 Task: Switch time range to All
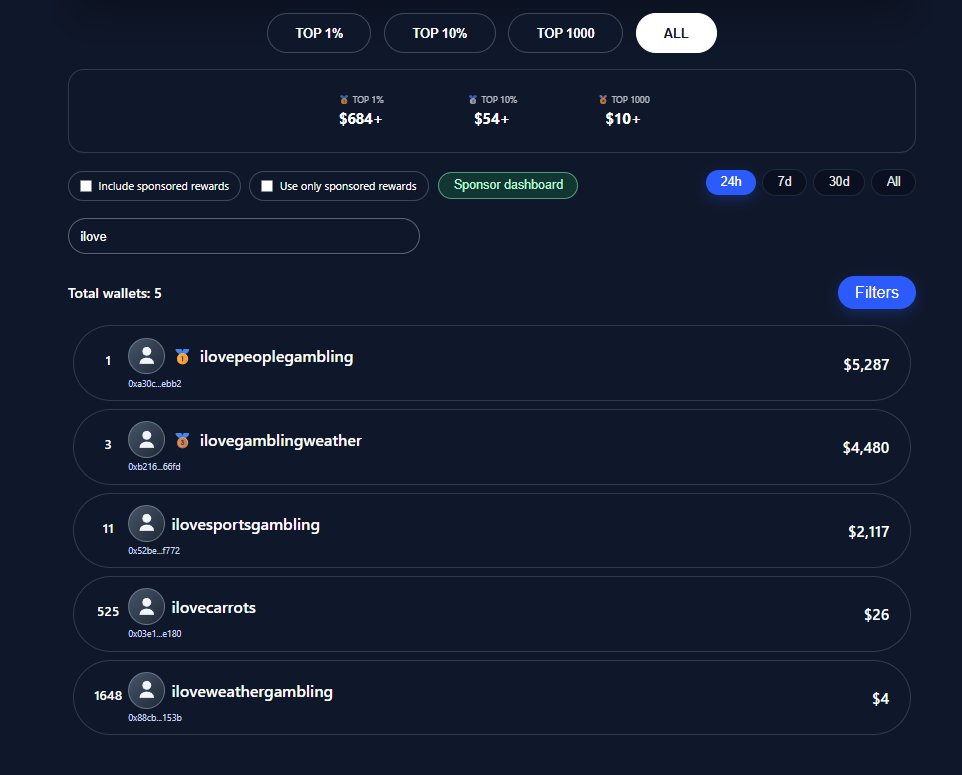coord(893,182)
